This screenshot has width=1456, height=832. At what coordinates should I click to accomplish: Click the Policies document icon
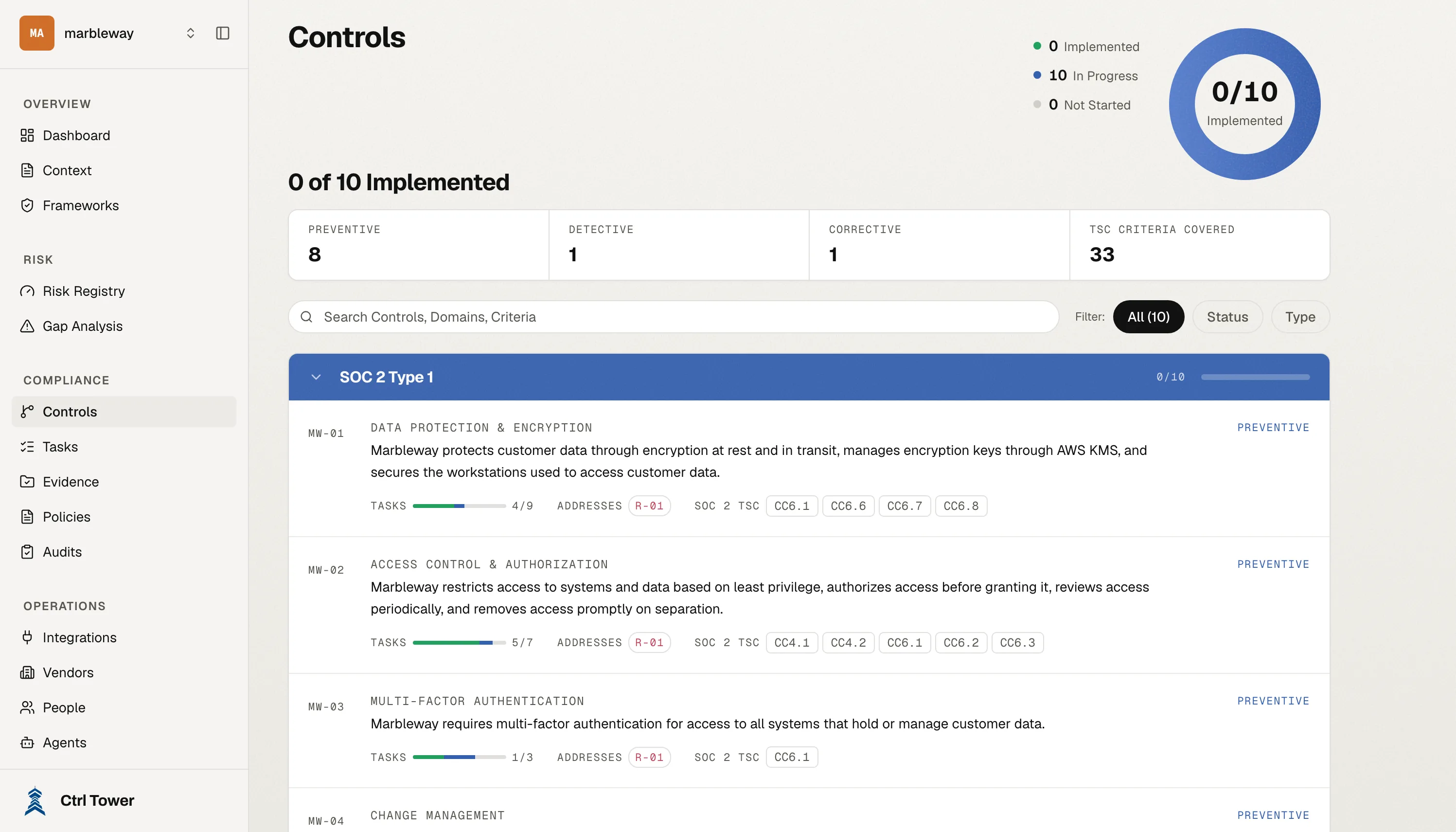27,517
